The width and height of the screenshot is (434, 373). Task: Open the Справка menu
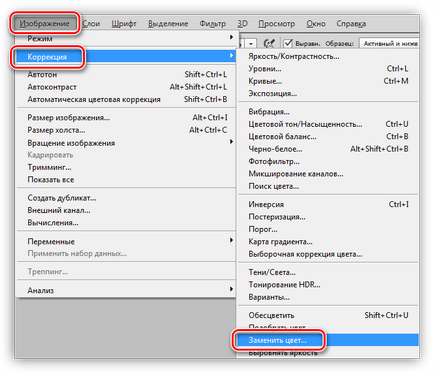(351, 24)
